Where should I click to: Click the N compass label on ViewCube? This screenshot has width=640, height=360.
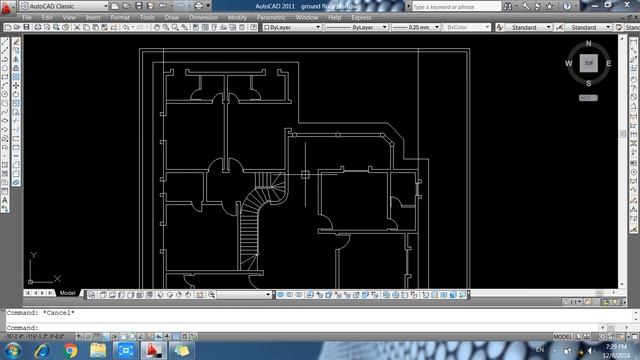tap(588, 43)
